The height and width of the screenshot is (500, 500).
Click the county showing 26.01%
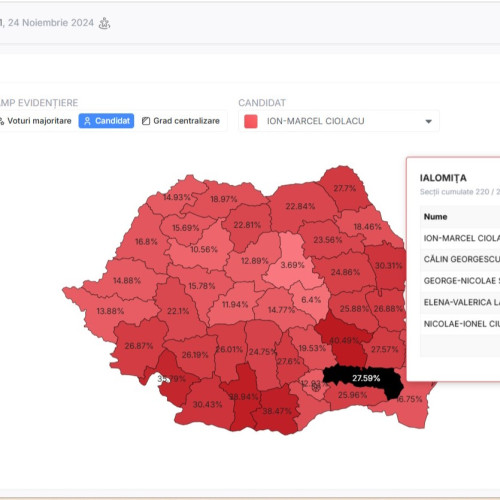229,349
